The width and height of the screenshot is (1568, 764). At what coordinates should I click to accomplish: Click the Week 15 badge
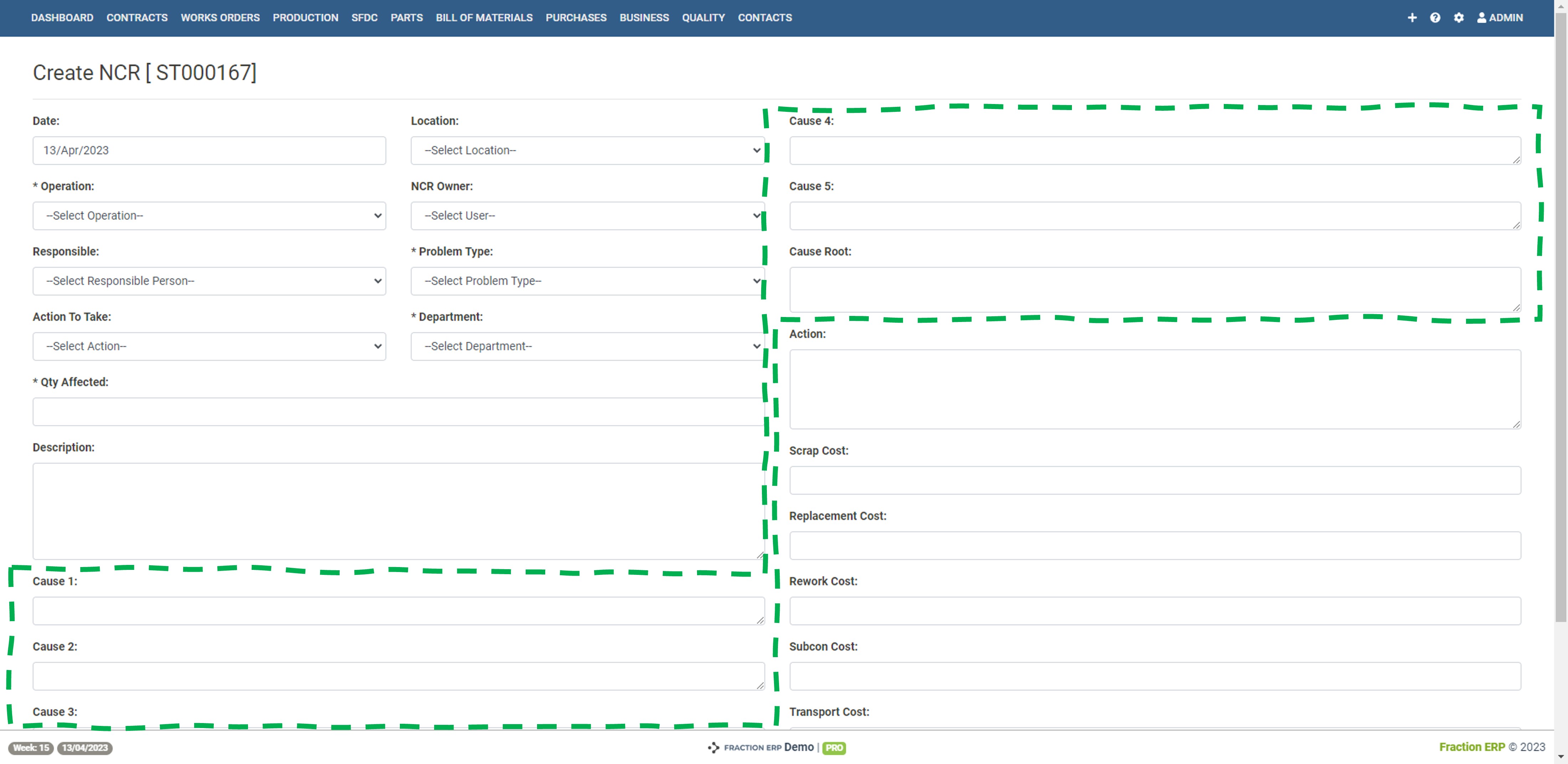point(31,748)
